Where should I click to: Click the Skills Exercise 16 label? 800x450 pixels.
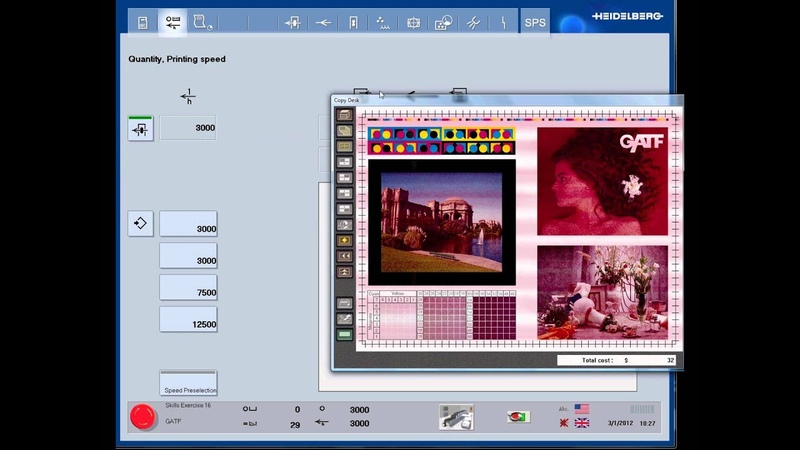pos(188,406)
